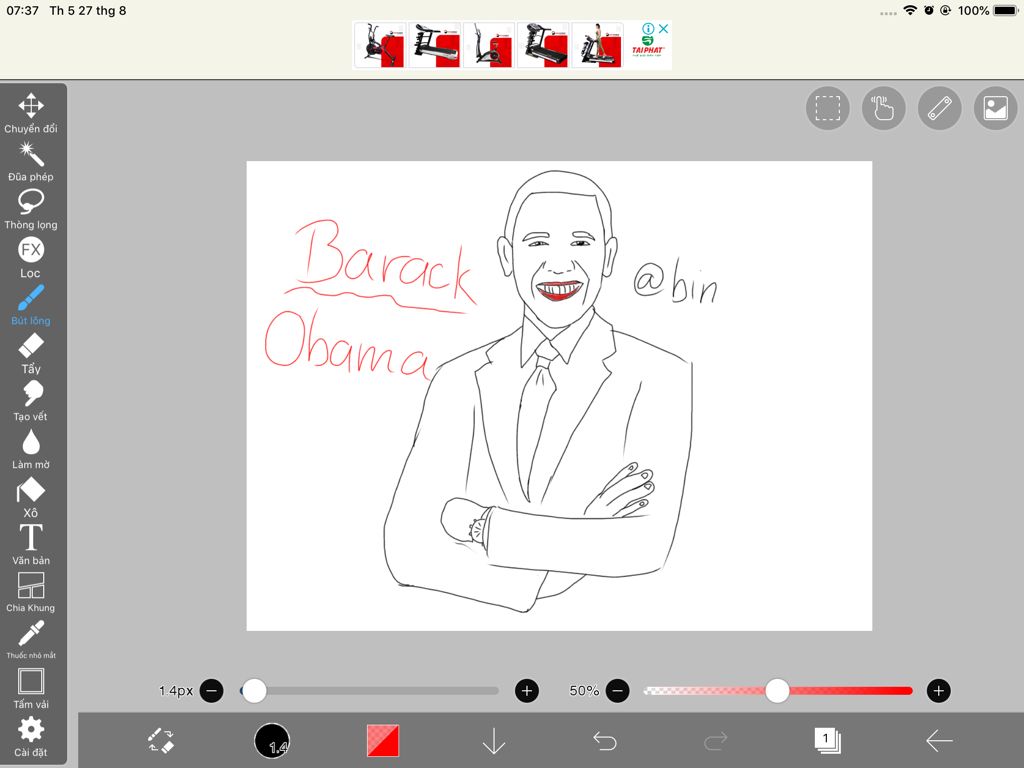Open brush size 1.4 black circle

pyautogui.click(x=272, y=741)
